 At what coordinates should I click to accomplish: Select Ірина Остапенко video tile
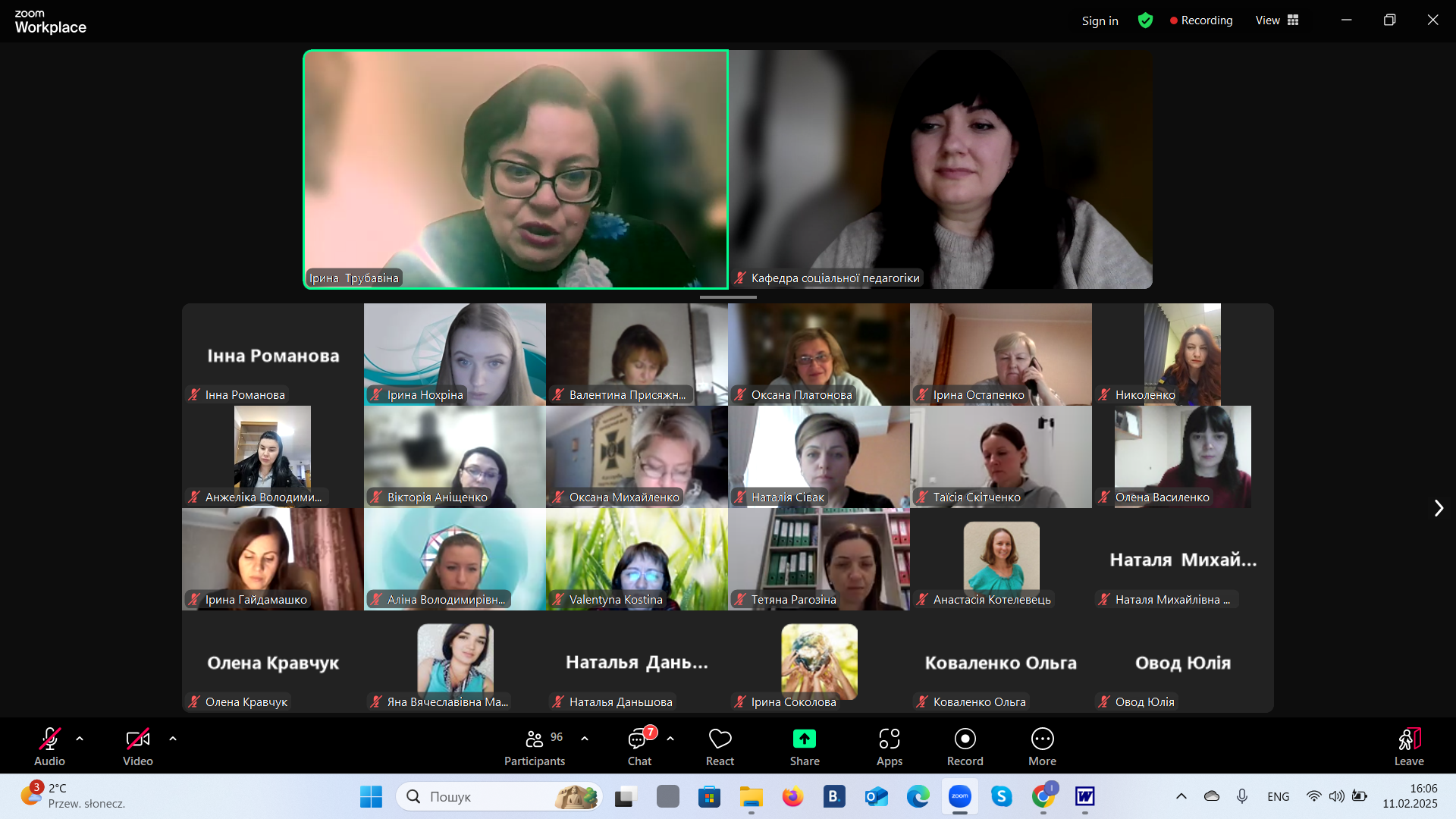click(1001, 354)
